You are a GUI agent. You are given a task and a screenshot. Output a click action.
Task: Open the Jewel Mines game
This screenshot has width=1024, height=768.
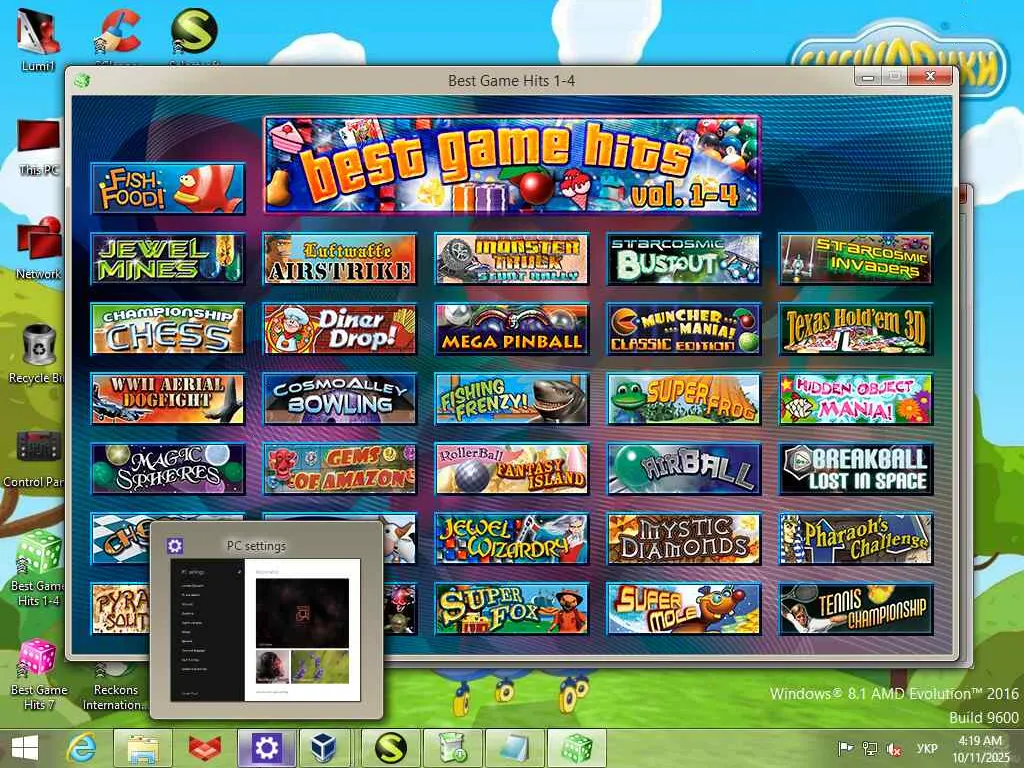click(168, 259)
